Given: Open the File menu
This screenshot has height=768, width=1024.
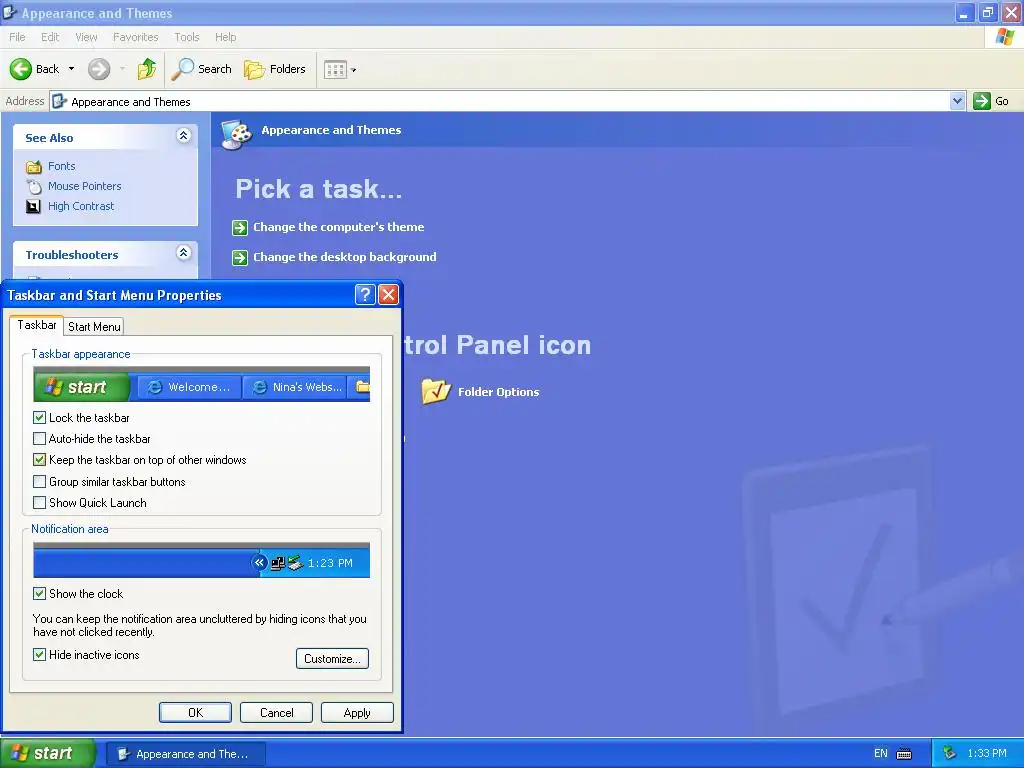Looking at the screenshot, I should tap(17, 37).
